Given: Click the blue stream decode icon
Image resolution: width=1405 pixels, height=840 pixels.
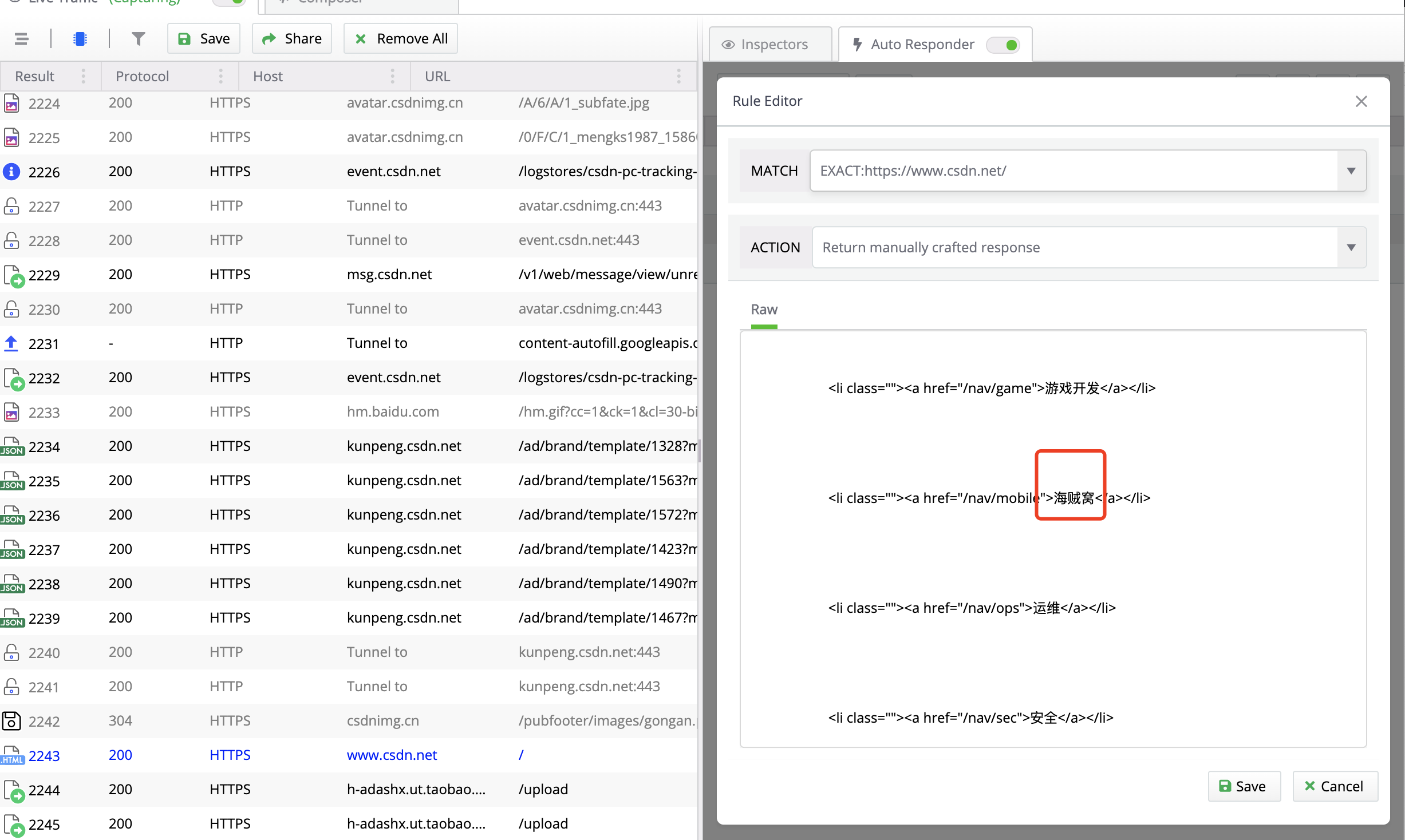Looking at the screenshot, I should click(x=80, y=39).
